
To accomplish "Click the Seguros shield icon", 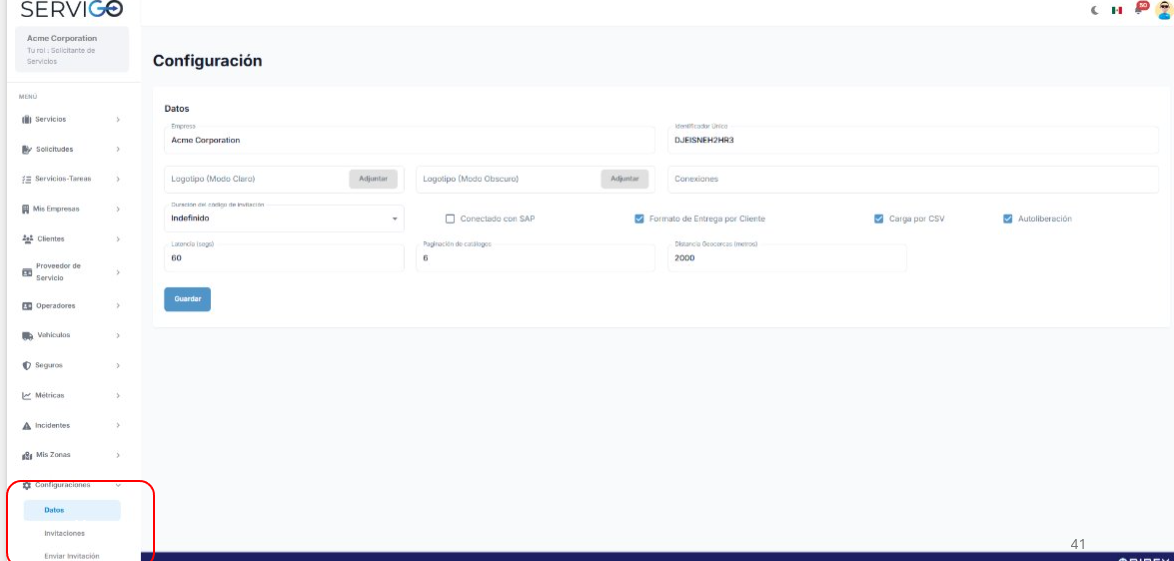I will pyautogui.click(x=27, y=366).
